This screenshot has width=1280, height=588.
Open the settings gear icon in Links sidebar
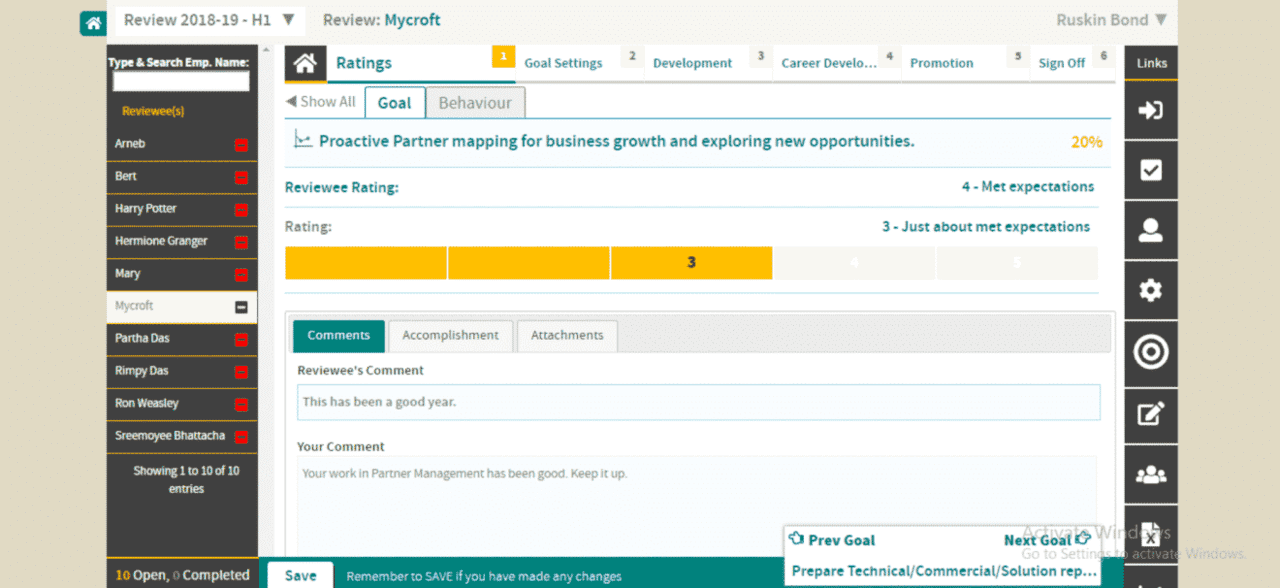pyautogui.click(x=1151, y=291)
